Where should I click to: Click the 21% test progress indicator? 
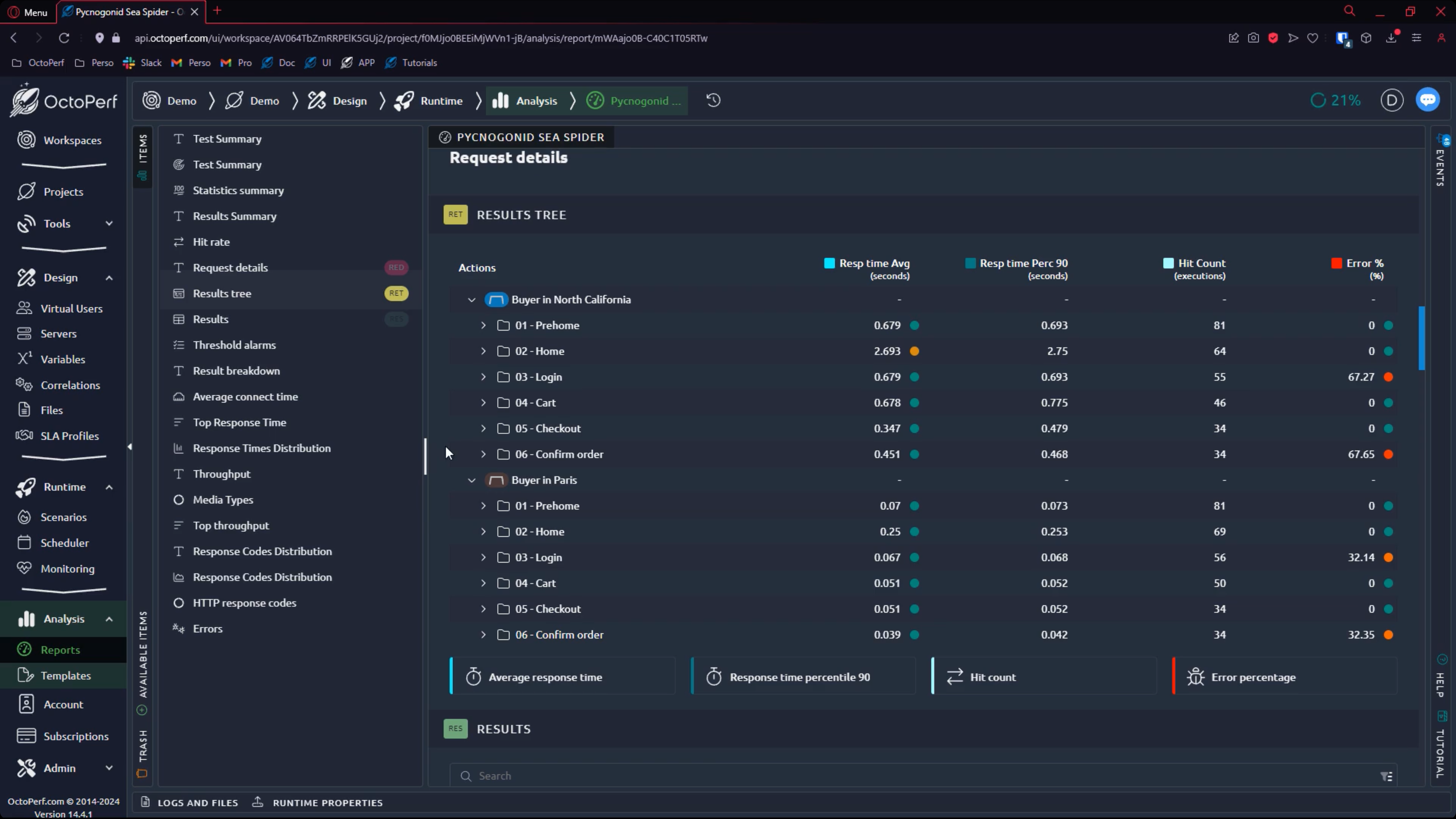(1335, 101)
